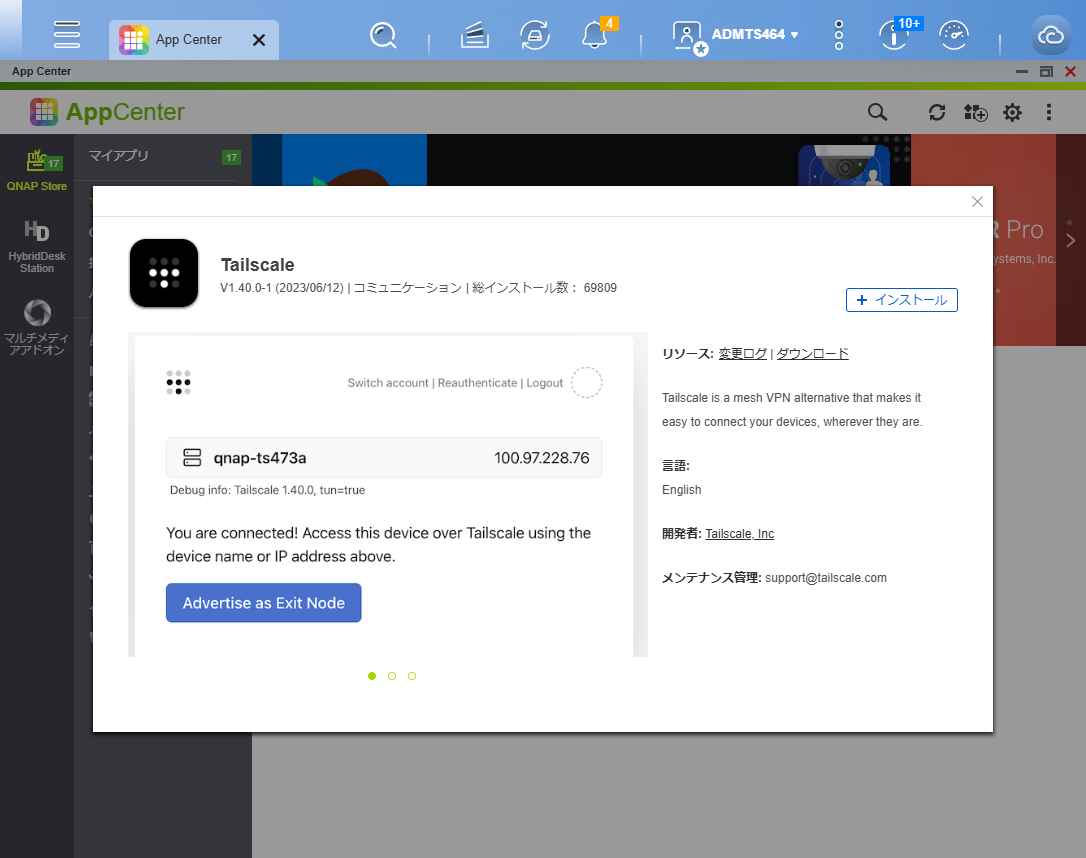The image size is (1086, 858).
Task: Open the App Center more options menu
Action: click(x=1048, y=112)
